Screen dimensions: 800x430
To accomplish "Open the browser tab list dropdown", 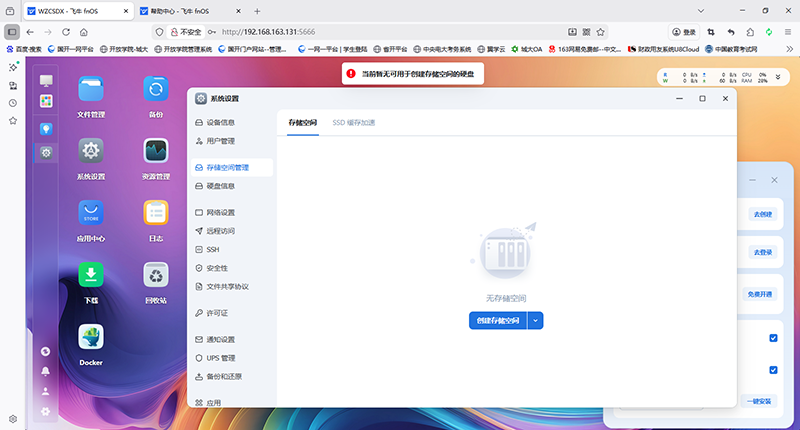I will 701,11.
